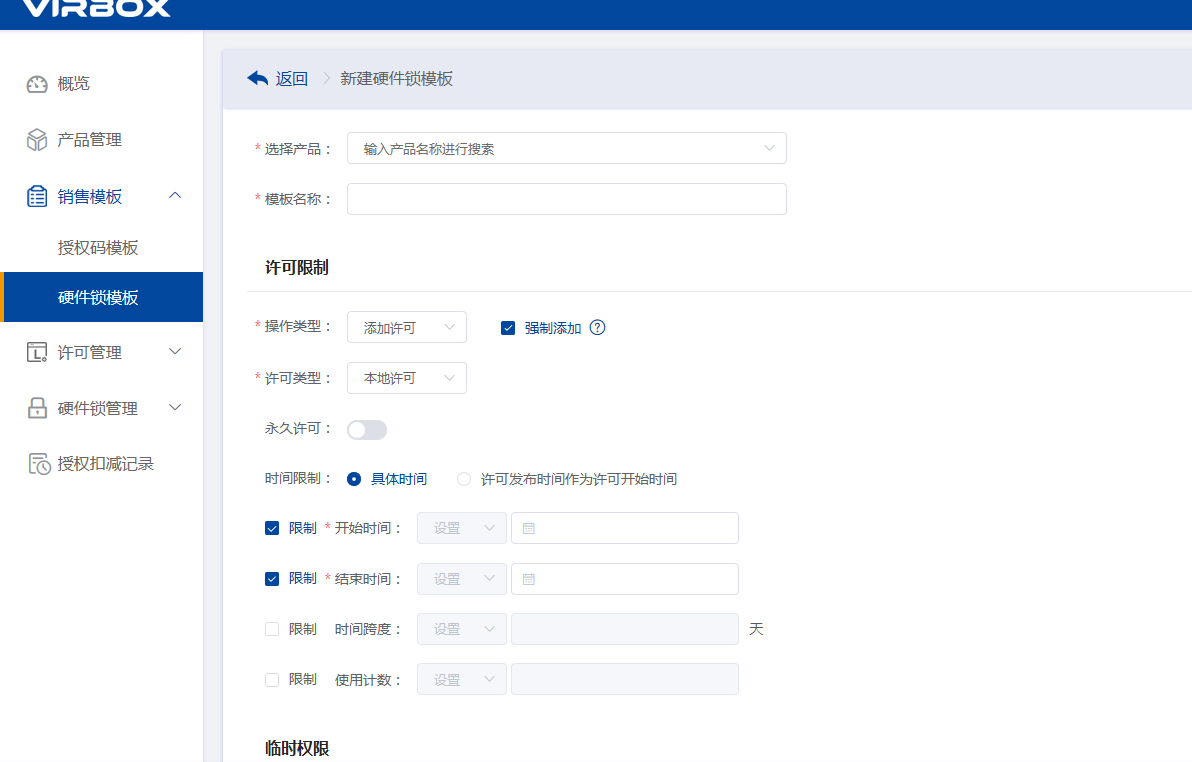The width and height of the screenshot is (1192, 762).
Task: Click the 许可限制 section heading
Action: (x=296, y=268)
